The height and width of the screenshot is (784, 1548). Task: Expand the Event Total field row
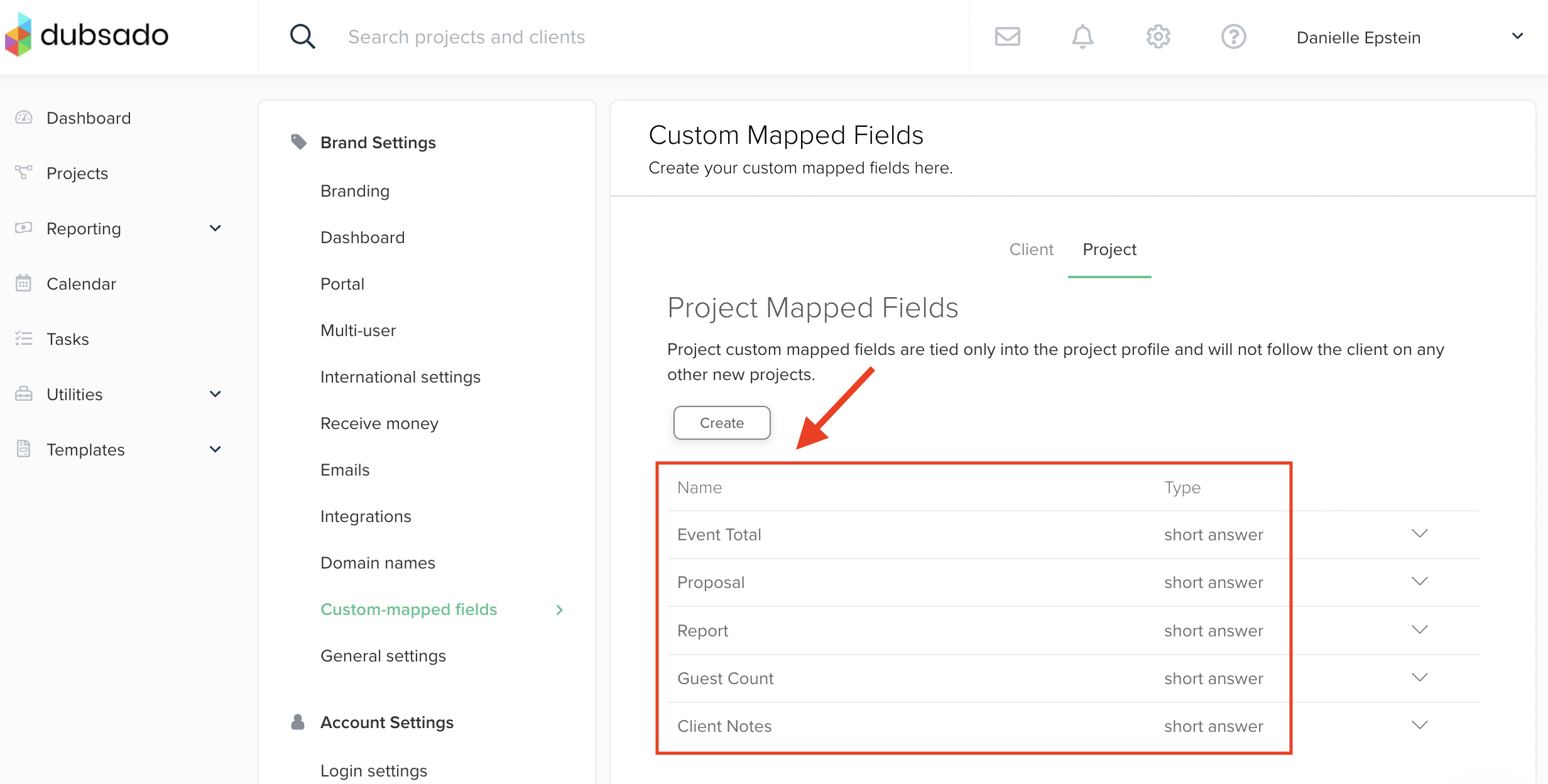[1419, 534]
